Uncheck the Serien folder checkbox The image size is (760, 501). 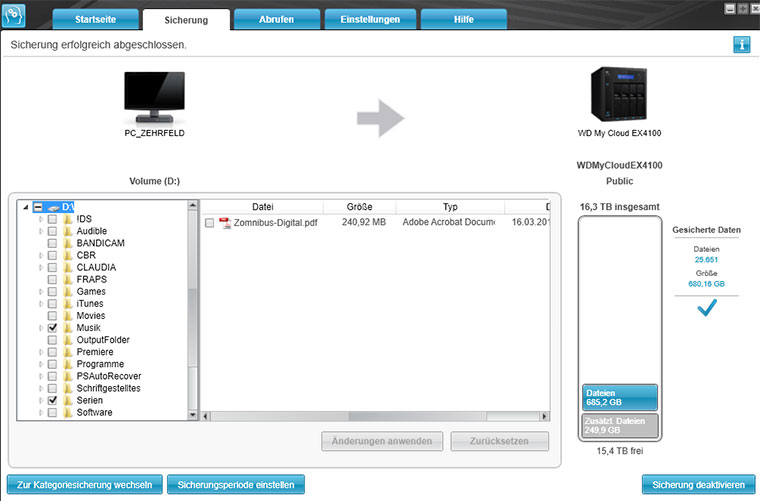pos(52,400)
